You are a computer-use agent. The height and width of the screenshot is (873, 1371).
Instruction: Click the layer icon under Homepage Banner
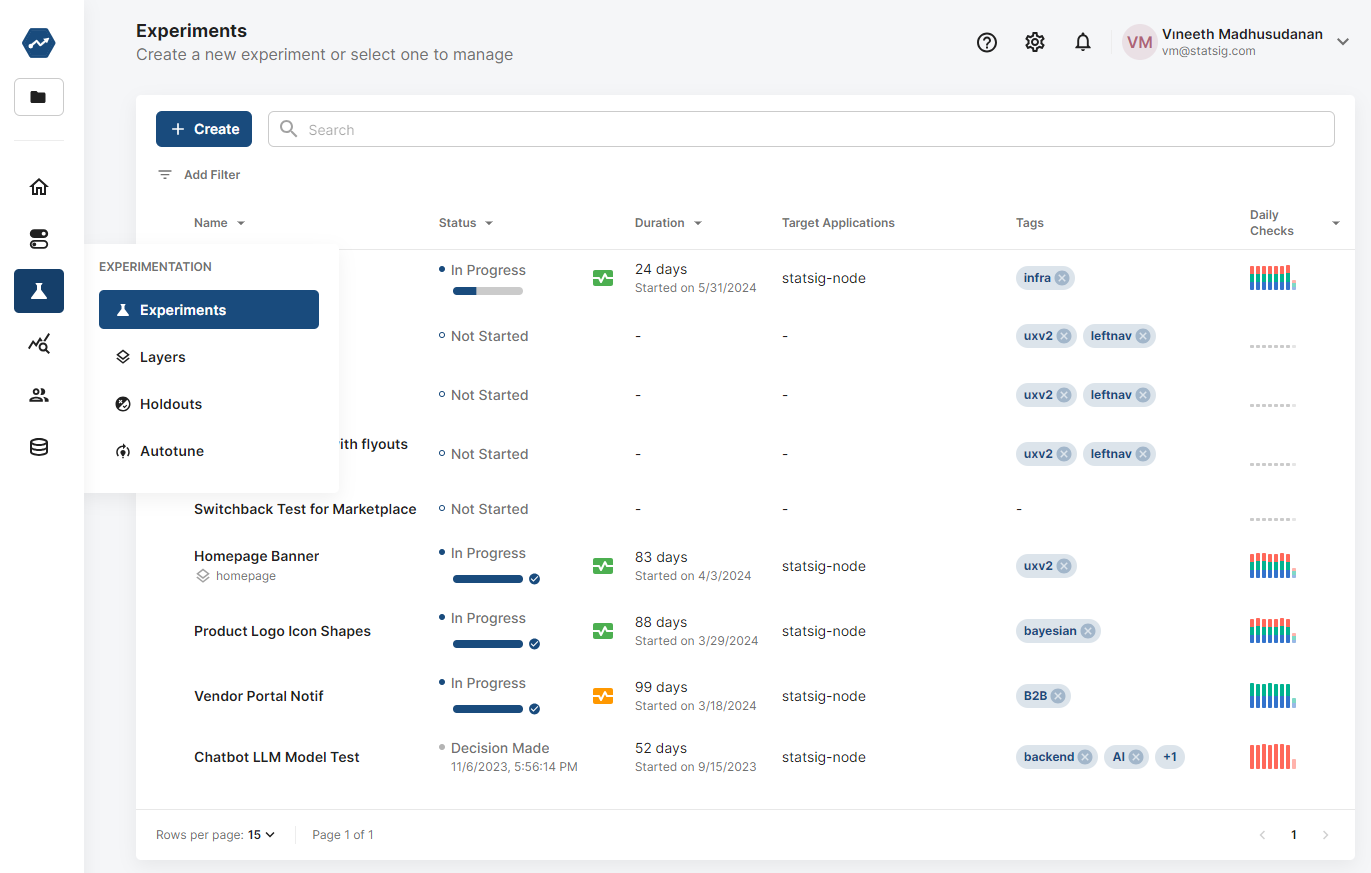point(202,576)
